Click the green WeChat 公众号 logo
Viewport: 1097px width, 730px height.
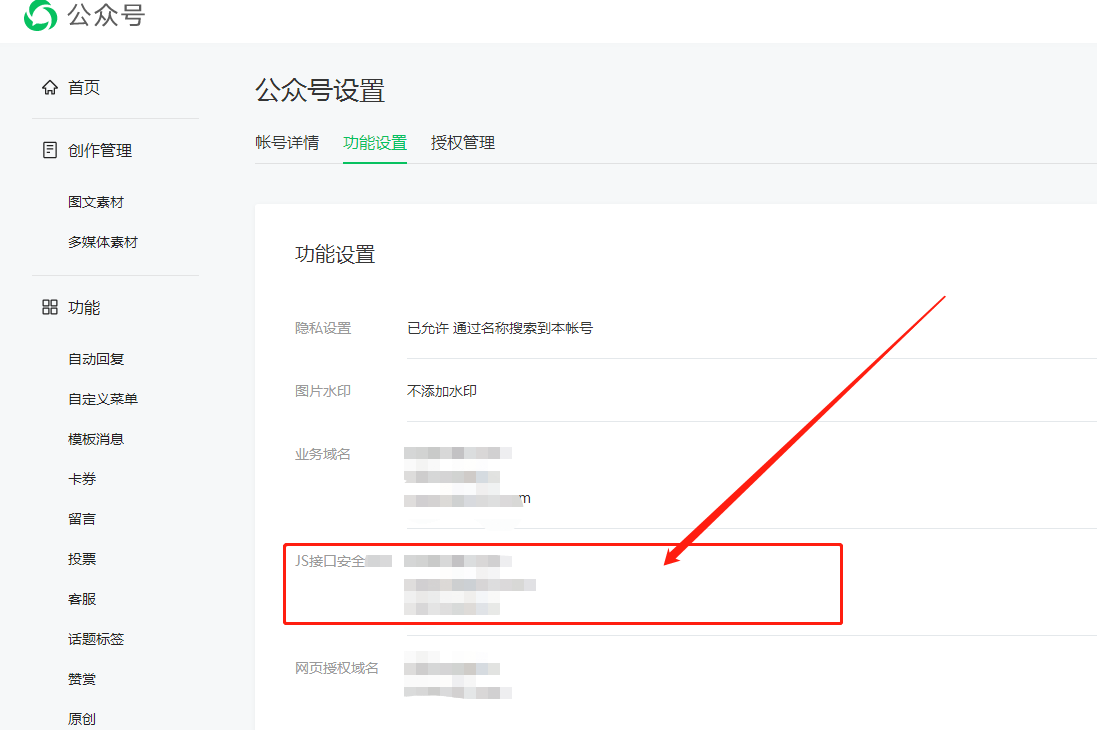[x=41, y=15]
